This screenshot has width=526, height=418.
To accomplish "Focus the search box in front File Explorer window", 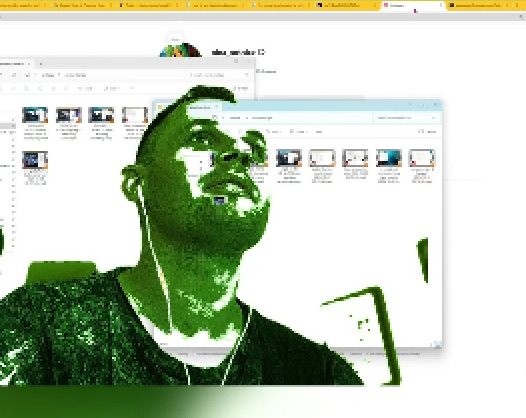I will (406, 118).
